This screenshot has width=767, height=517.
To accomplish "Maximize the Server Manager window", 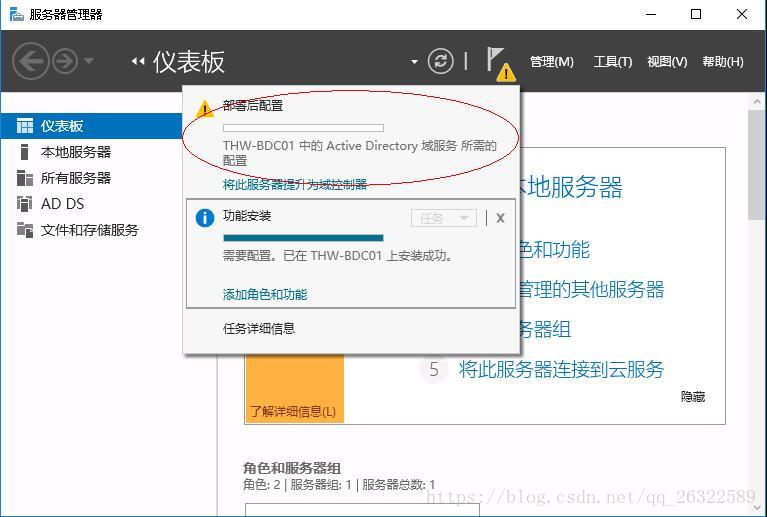I will click(x=696, y=14).
